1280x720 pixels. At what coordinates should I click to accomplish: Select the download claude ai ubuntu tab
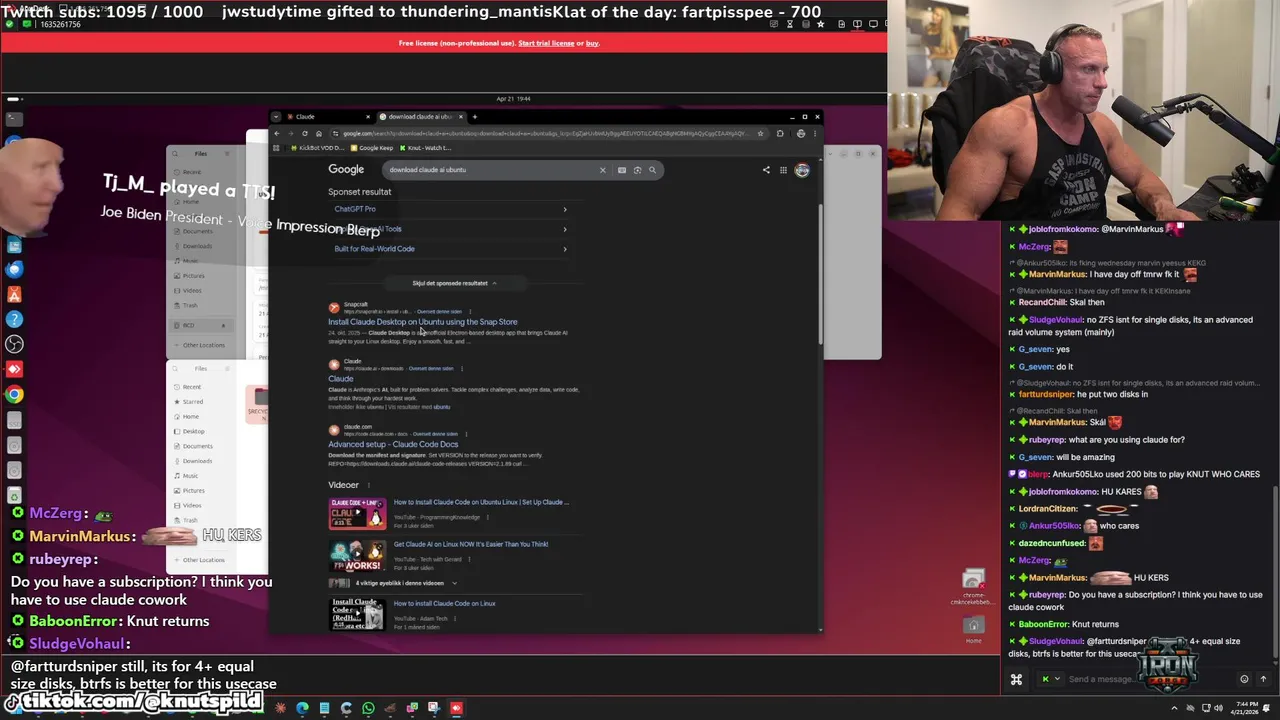click(x=420, y=117)
